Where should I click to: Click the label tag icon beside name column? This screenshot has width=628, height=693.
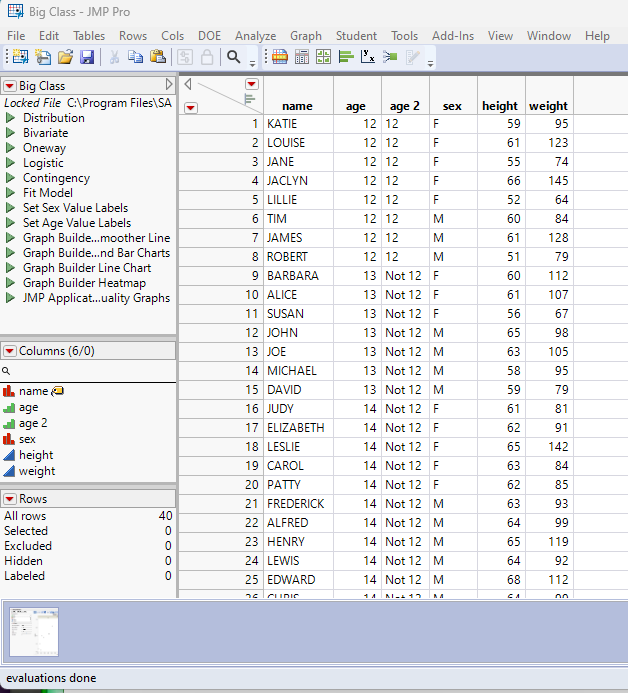pos(58,391)
